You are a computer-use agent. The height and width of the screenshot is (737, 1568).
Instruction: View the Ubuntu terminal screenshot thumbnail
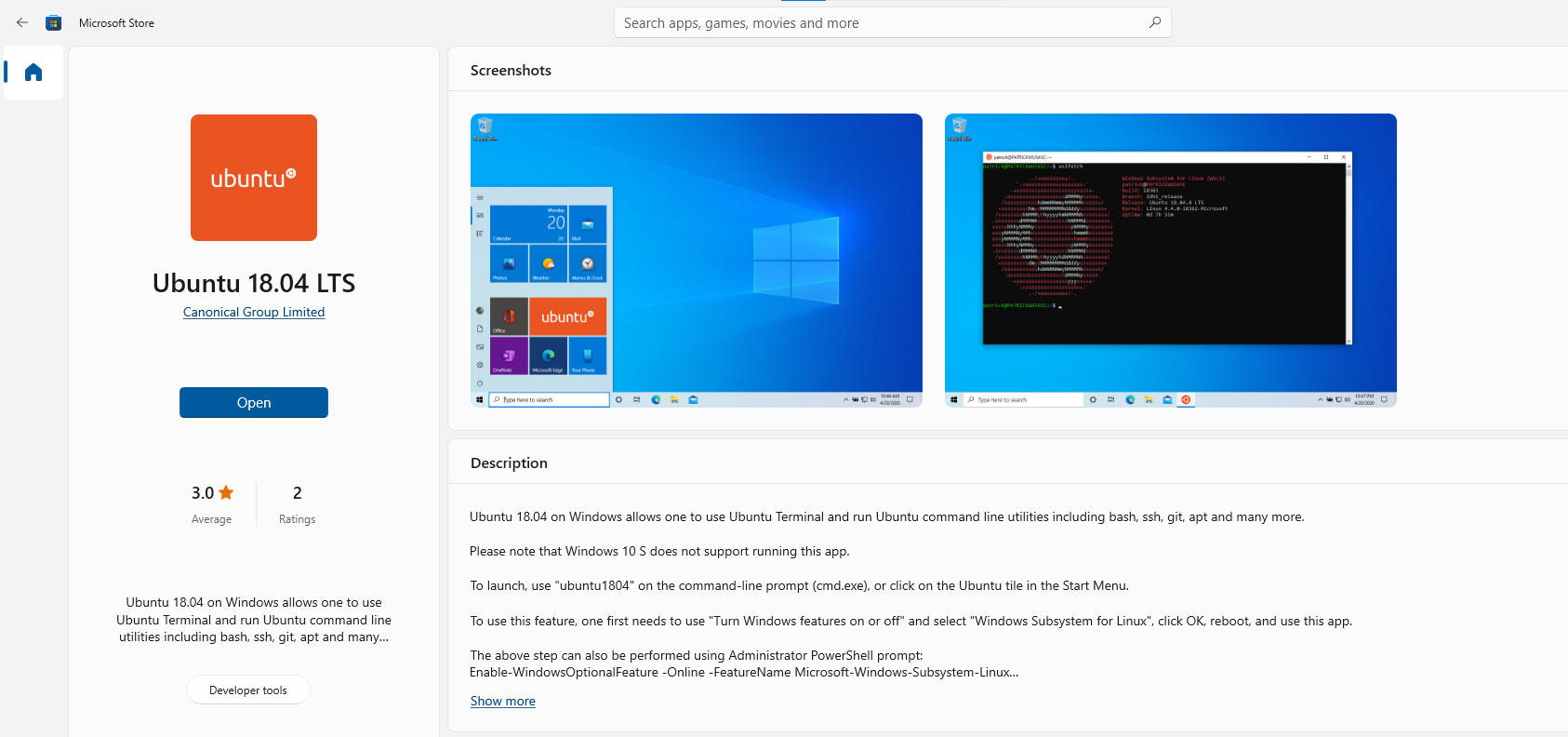tap(1171, 261)
